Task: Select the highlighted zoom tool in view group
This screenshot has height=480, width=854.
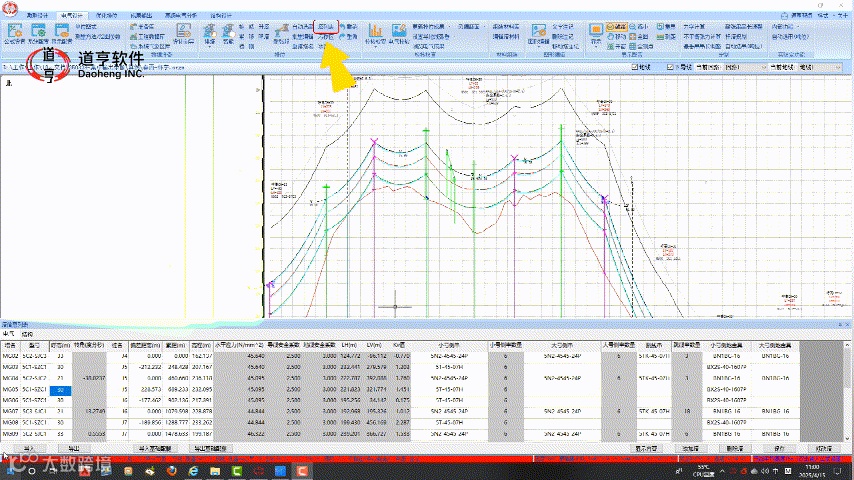Action: (x=618, y=25)
